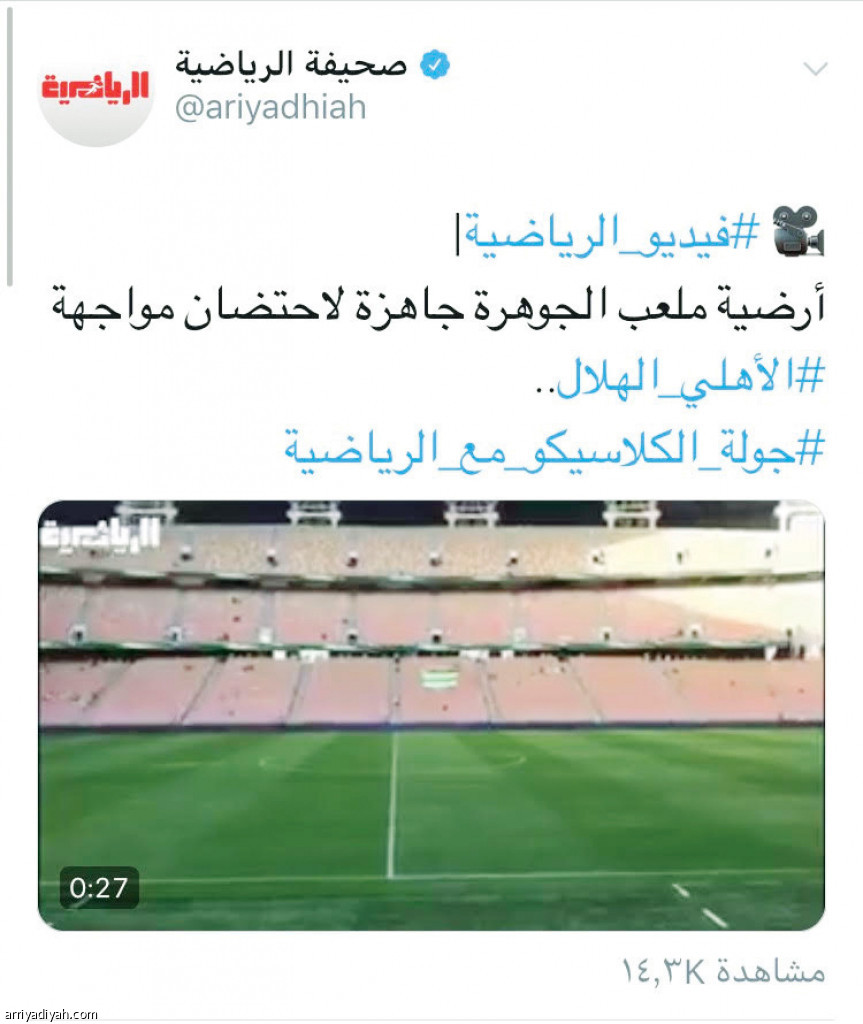Open the tweet options chevron menu
The width and height of the screenshot is (863, 1024).
(x=815, y=68)
